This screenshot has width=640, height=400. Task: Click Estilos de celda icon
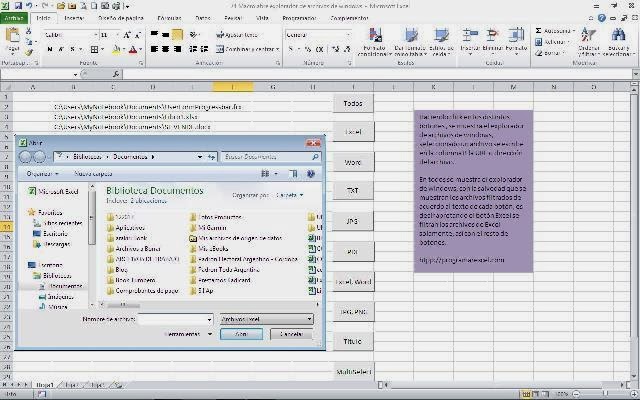pyautogui.click(x=441, y=36)
